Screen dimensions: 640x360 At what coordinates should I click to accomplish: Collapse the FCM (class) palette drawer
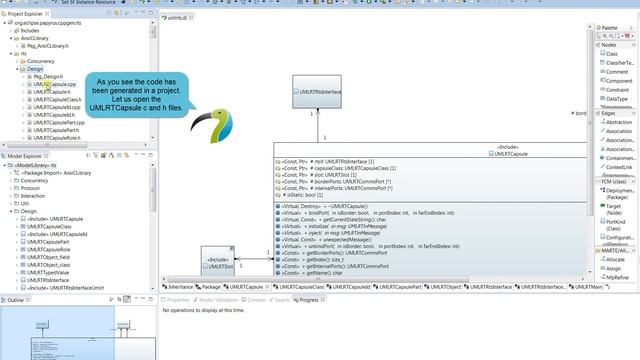click(615, 181)
